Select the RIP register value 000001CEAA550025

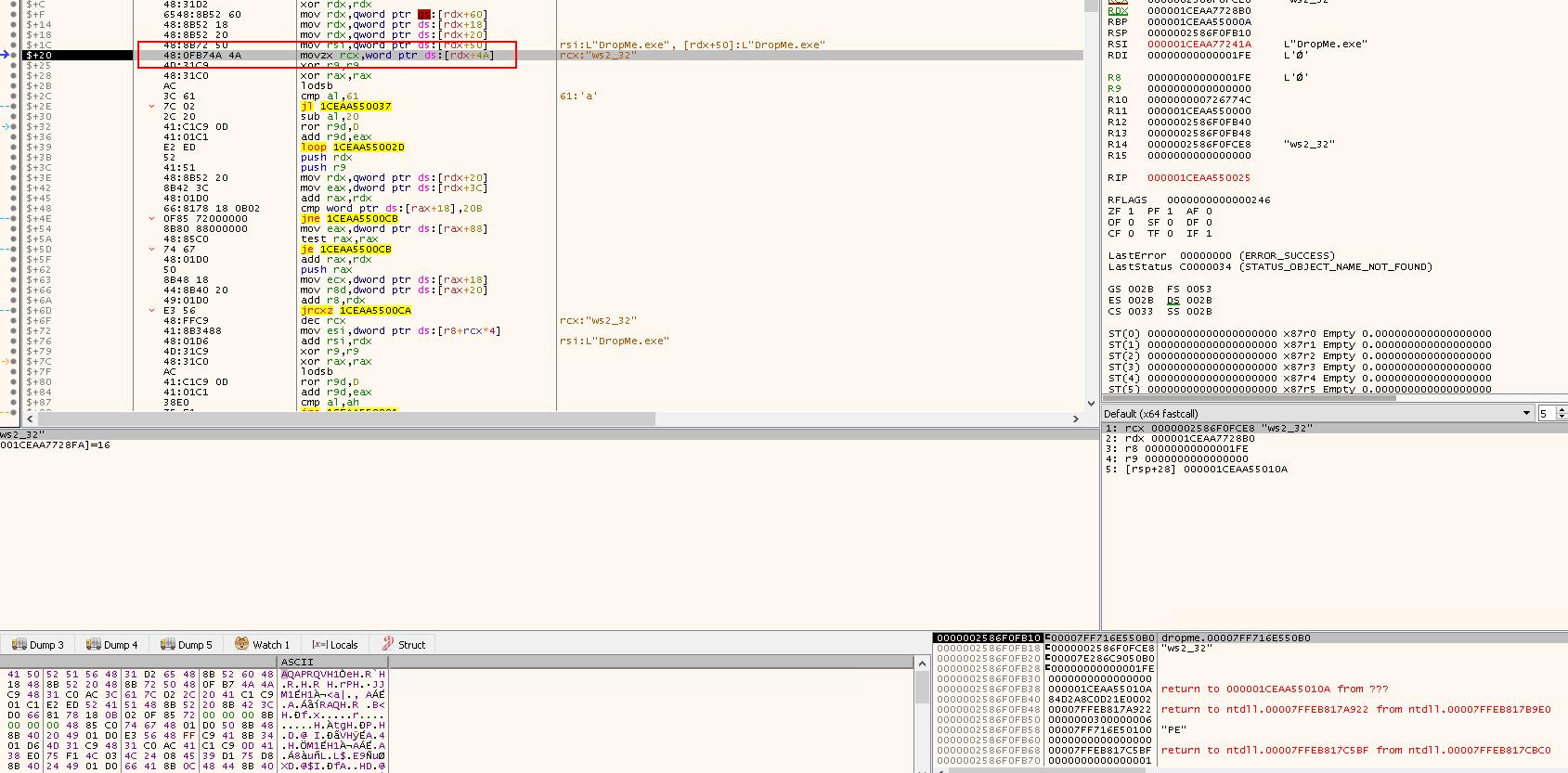coord(1199,178)
